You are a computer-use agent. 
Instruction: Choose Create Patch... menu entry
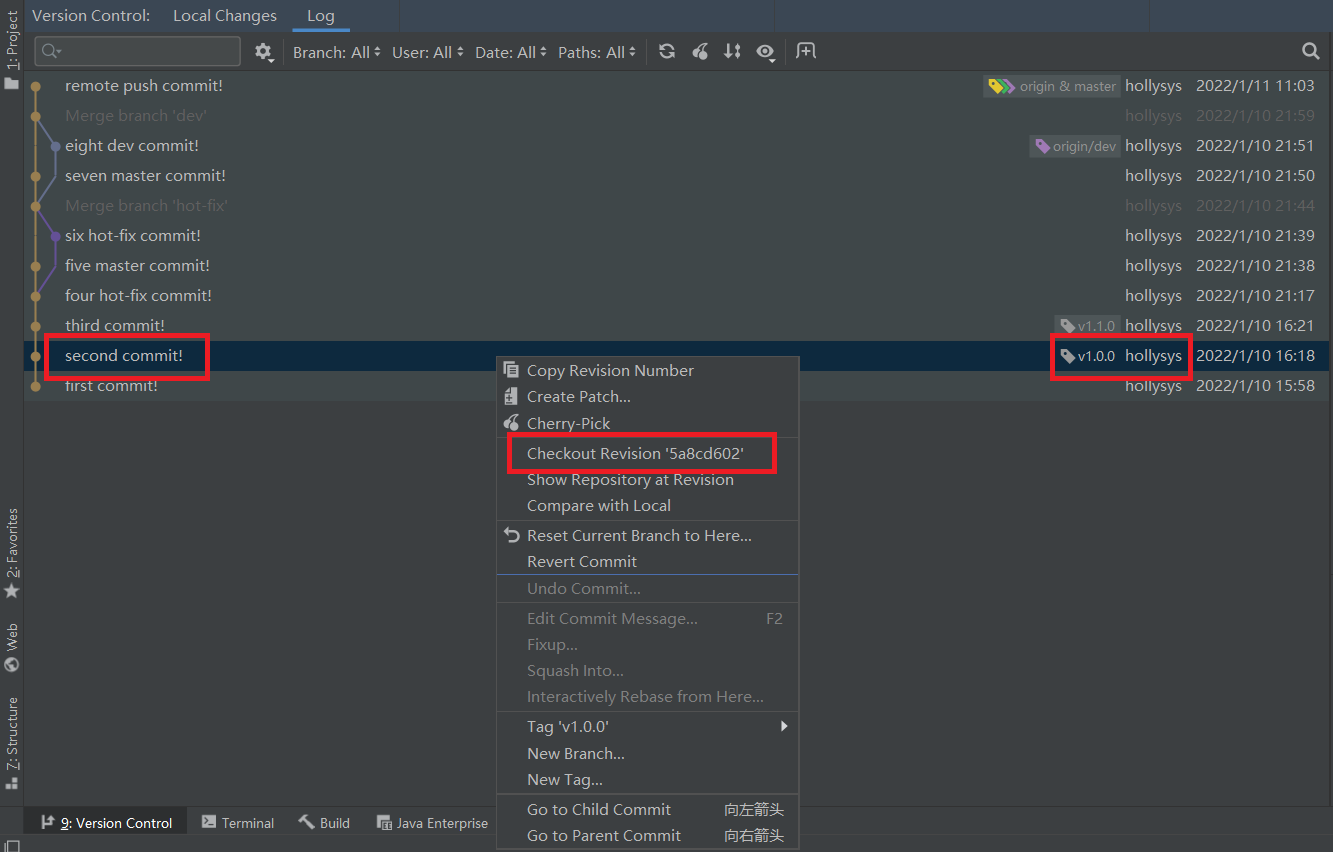pyautogui.click(x=647, y=396)
